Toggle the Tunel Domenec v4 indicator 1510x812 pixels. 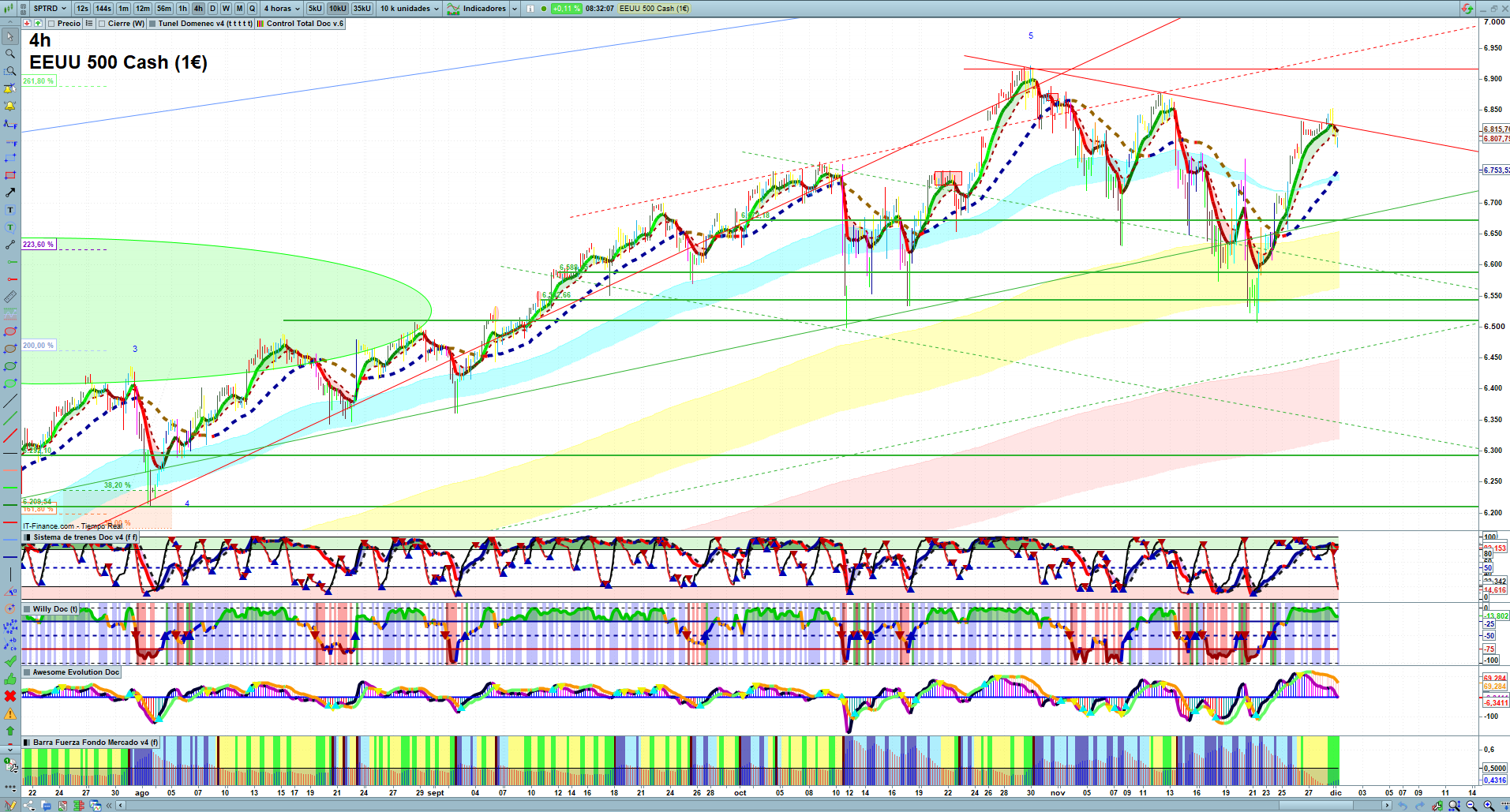pyautogui.click(x=152, y=24)
